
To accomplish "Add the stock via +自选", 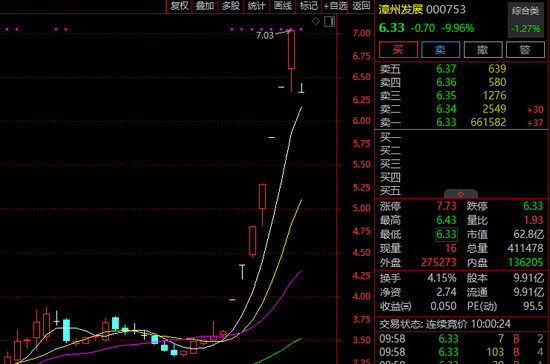I will point(335,6).
